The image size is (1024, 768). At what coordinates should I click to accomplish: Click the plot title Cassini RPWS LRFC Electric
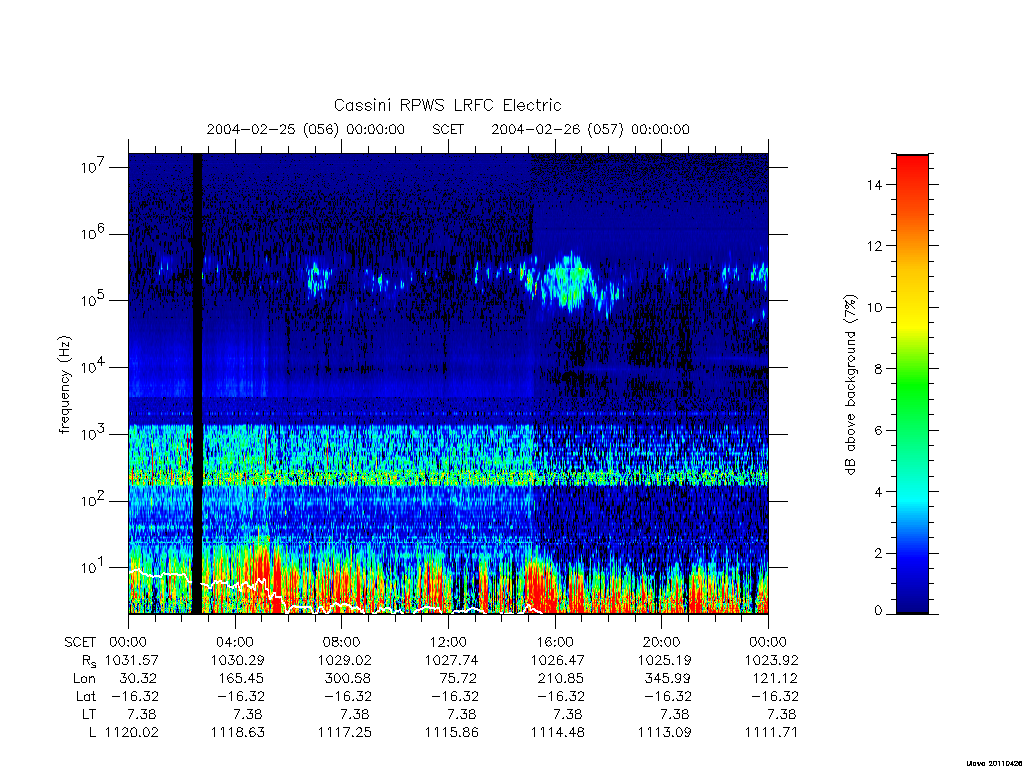(x=447, y=105)
